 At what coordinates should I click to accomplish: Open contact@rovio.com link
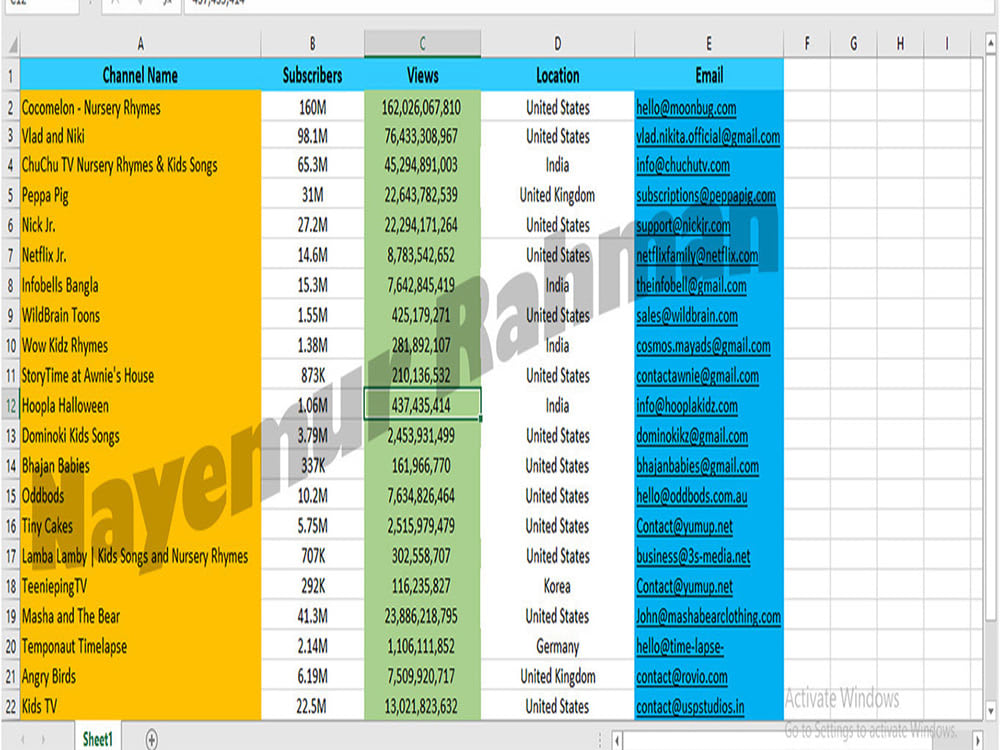[x=682, y=677]
